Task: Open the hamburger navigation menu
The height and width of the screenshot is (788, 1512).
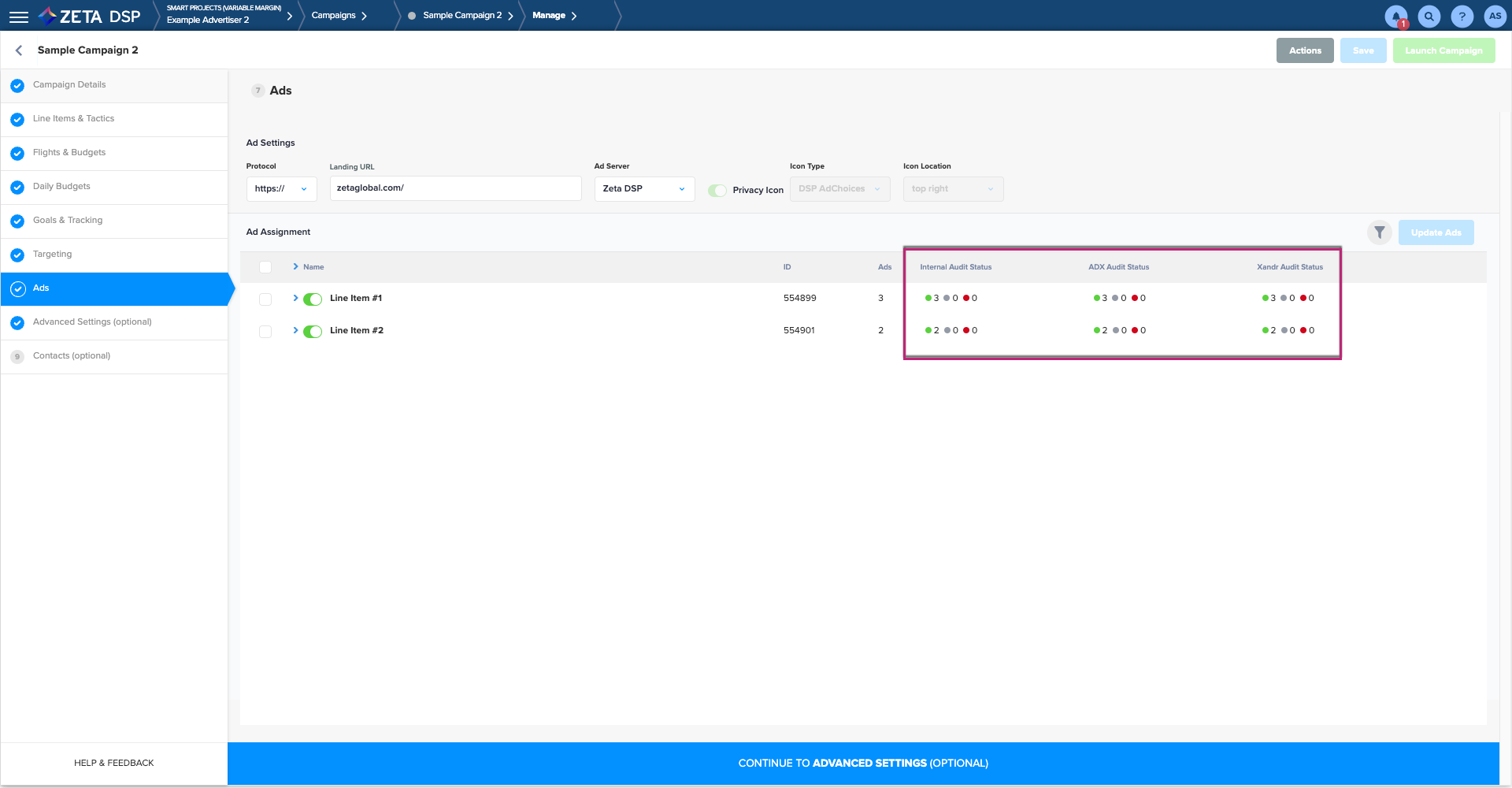Action: pos(19,17)
